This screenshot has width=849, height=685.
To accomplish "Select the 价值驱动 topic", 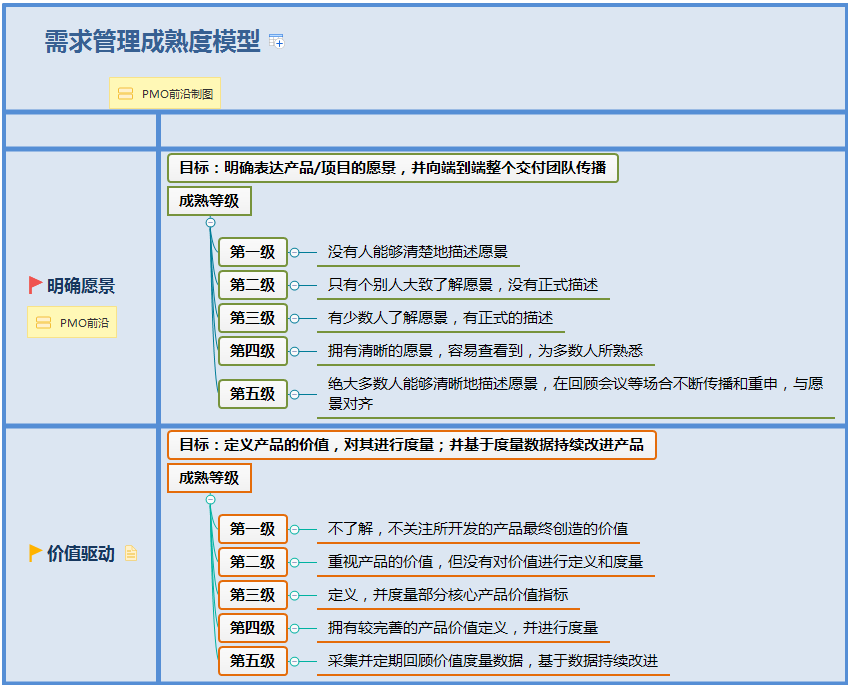I will point(81,553).
